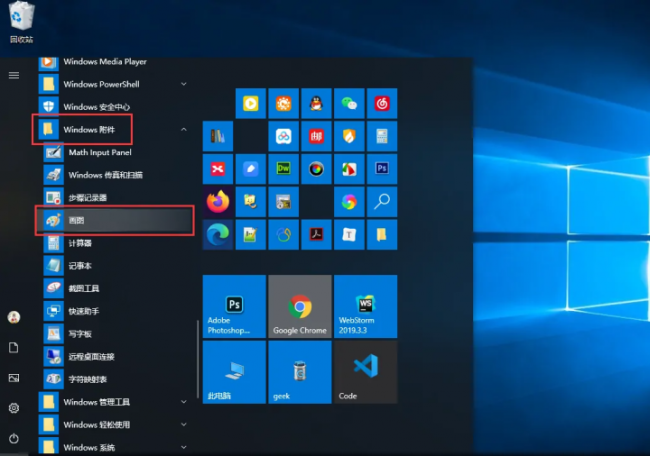Launch the WeChat tile

coord(349,103)
